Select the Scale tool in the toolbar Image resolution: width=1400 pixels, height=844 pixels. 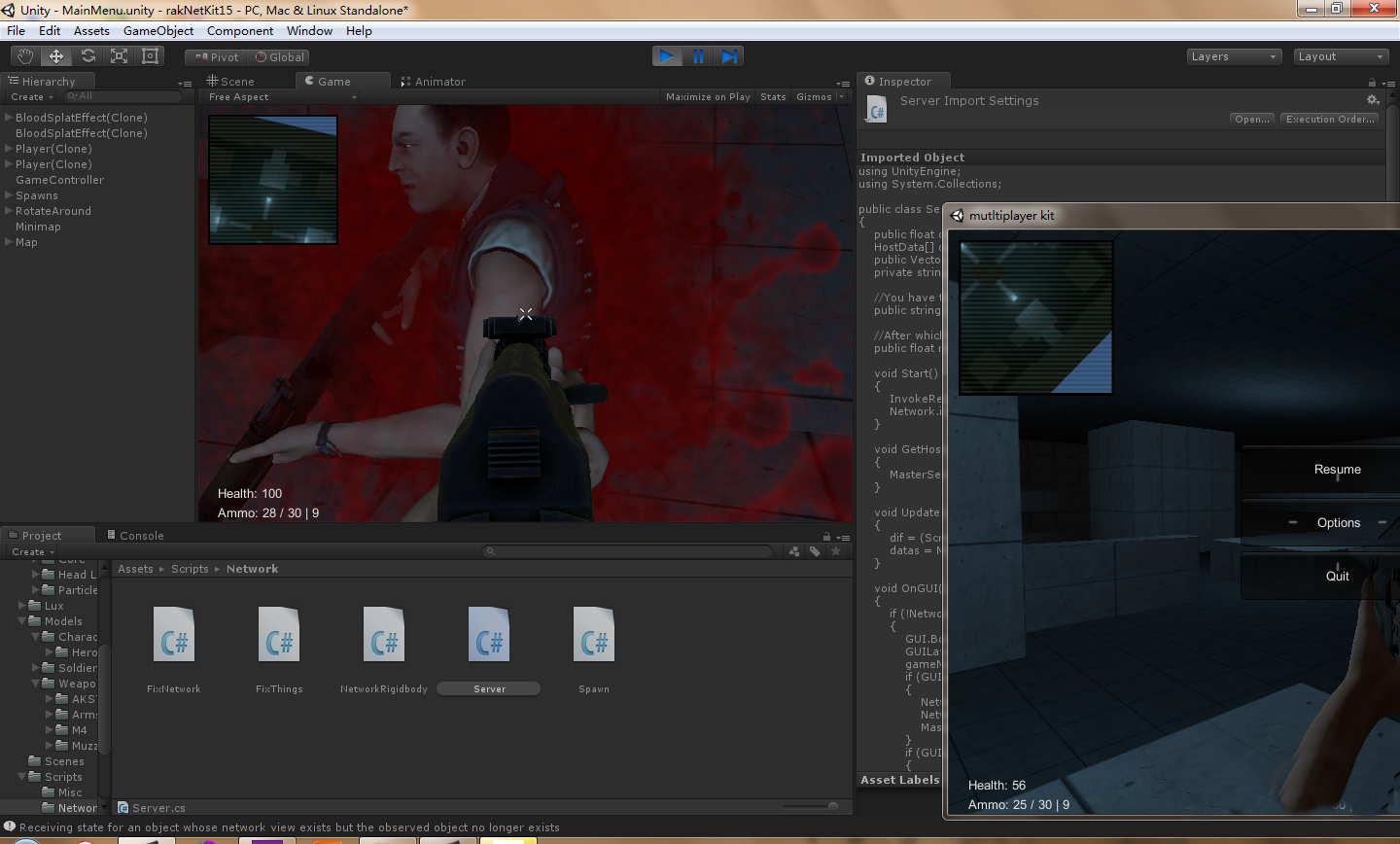119,56
